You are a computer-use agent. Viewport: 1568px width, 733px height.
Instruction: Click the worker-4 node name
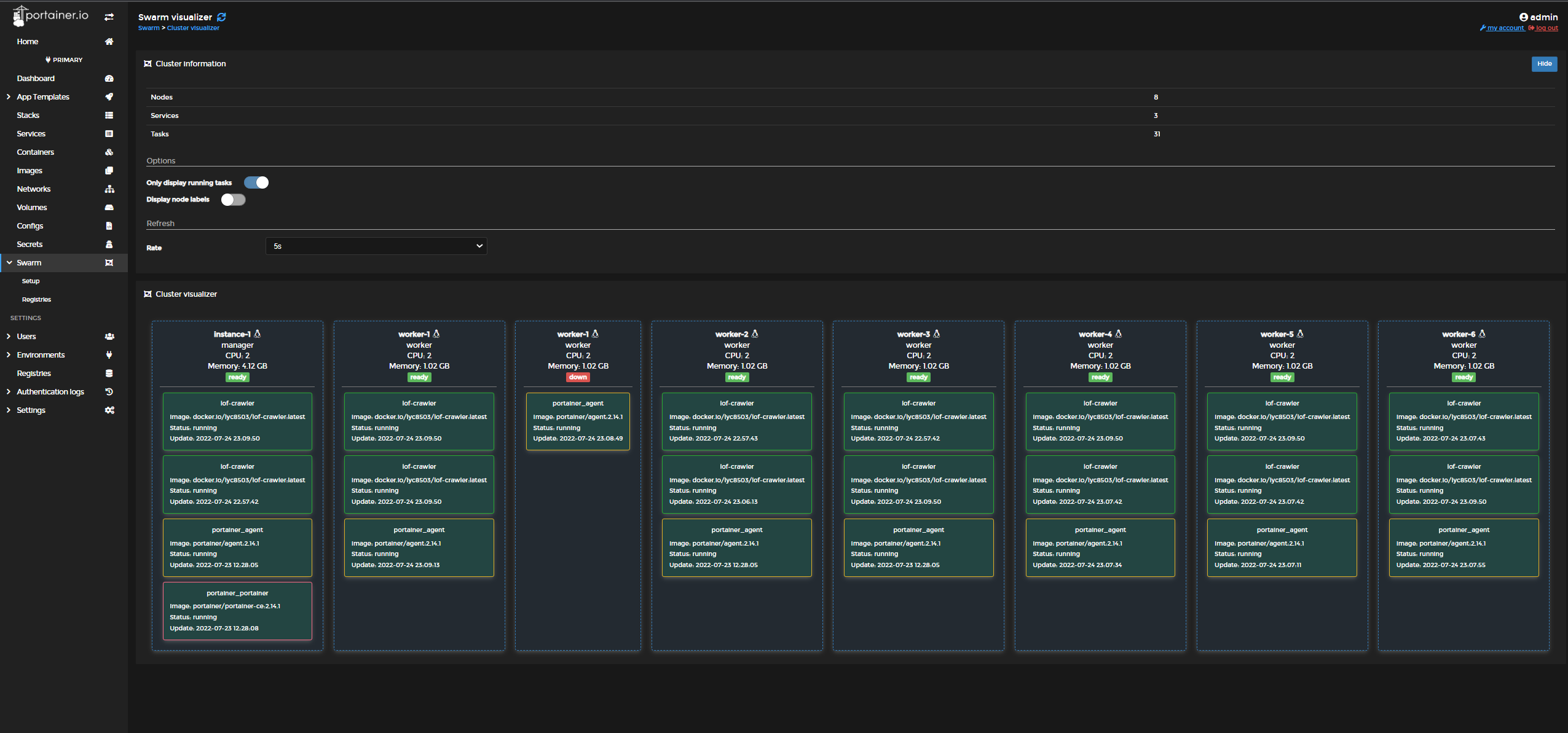[1095, 334]
